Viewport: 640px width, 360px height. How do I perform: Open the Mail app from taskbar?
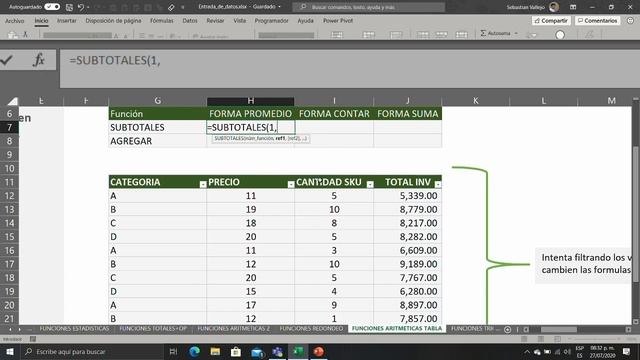pyautogui.click(x=257, y=351)
